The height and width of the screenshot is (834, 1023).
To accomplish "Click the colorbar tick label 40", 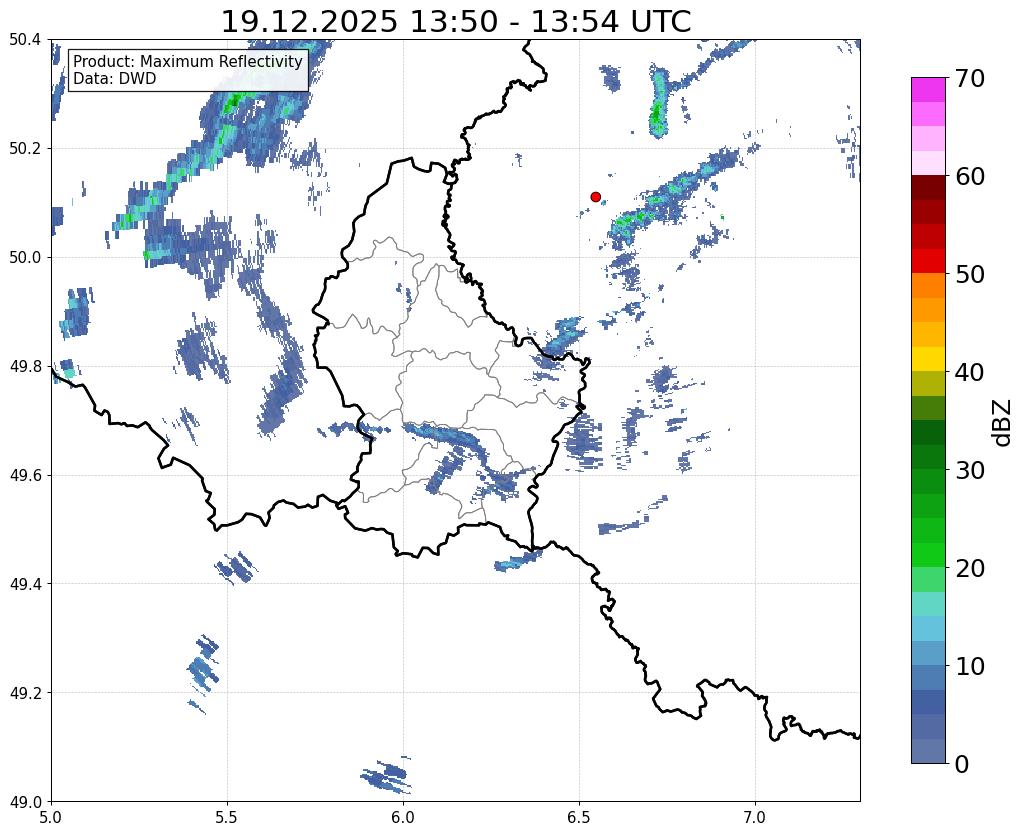I will (969, 372).
